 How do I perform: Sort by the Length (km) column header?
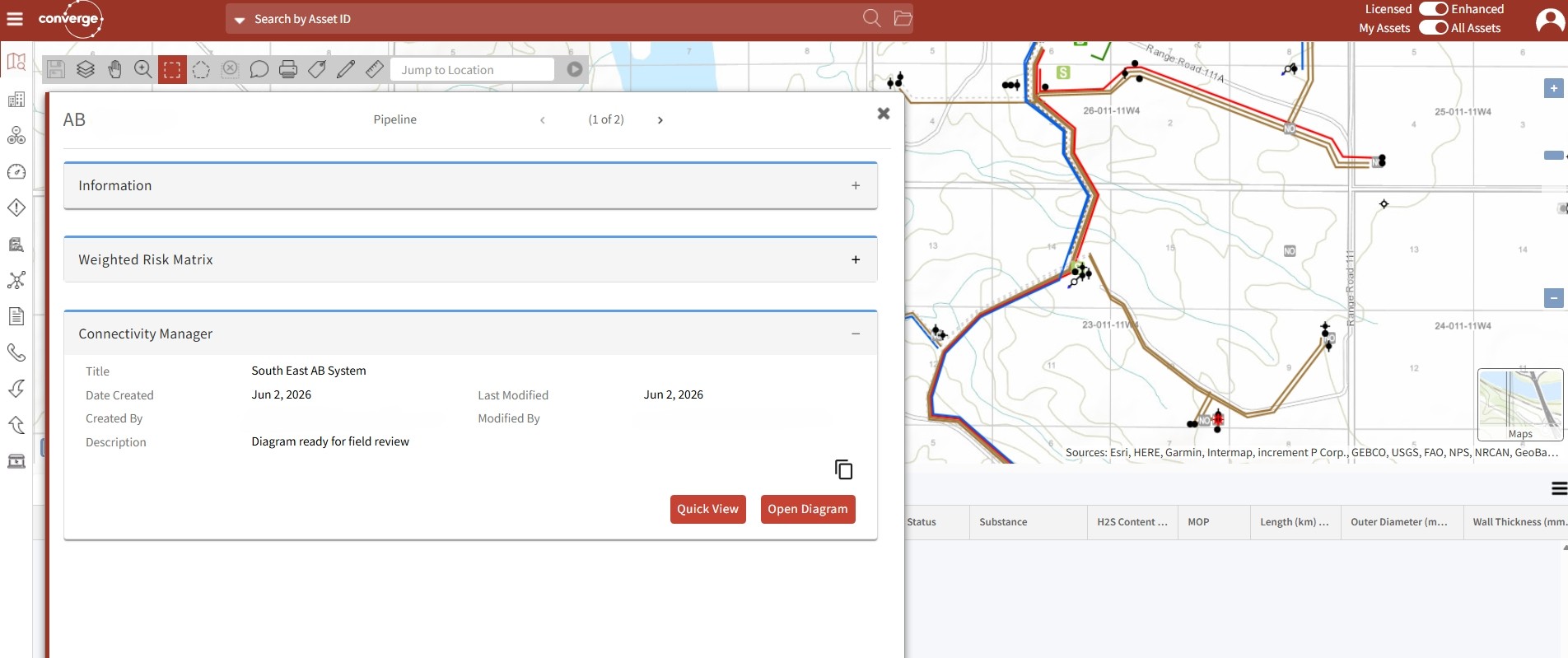tap(1295, 522)
